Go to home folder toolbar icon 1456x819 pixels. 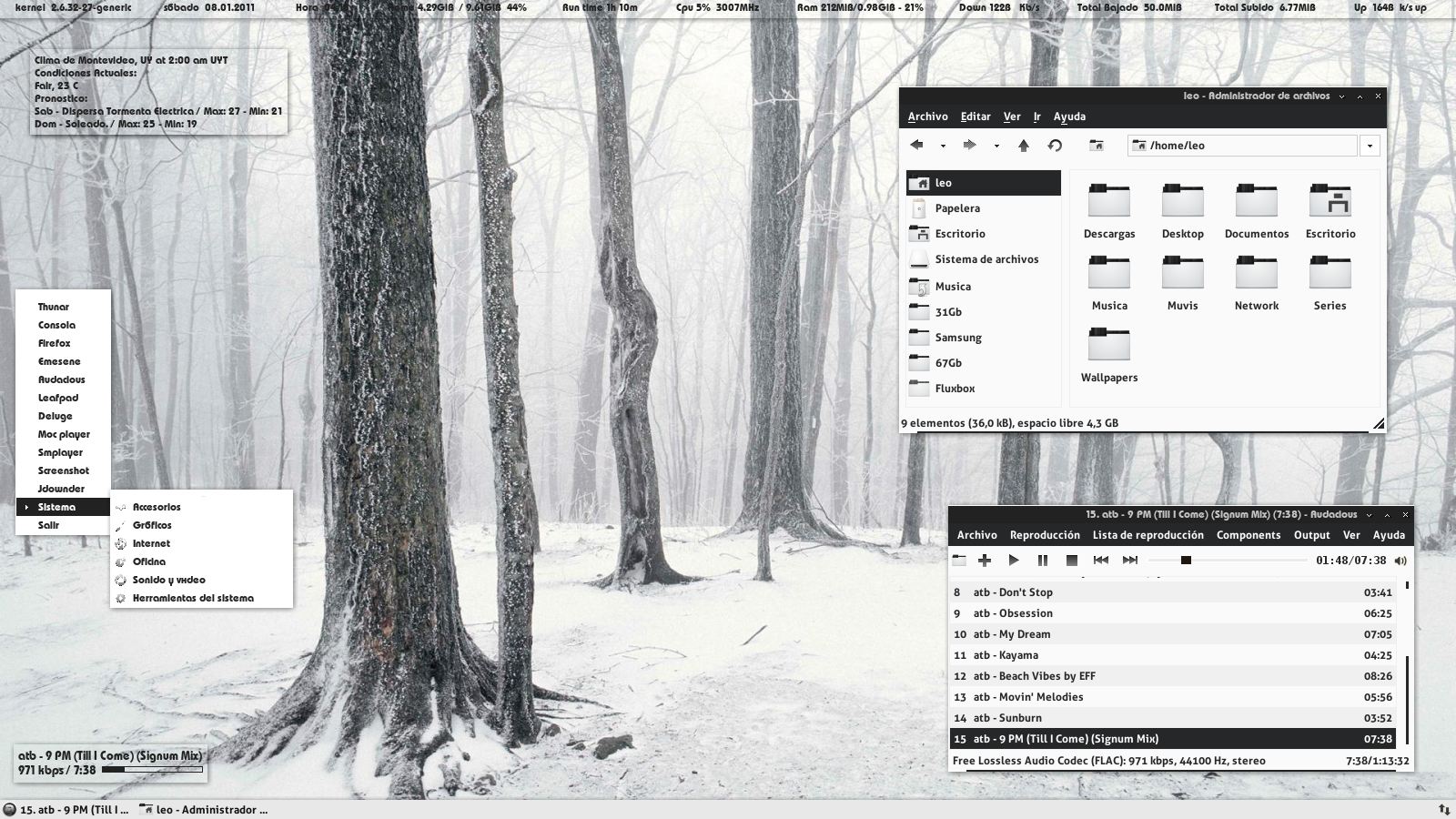coord(1097,146)
